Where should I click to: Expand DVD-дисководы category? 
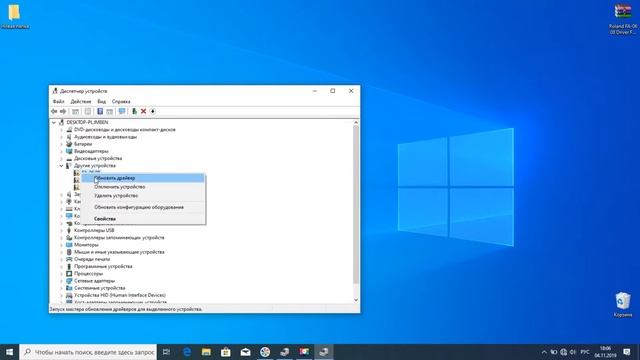(62, 129)
